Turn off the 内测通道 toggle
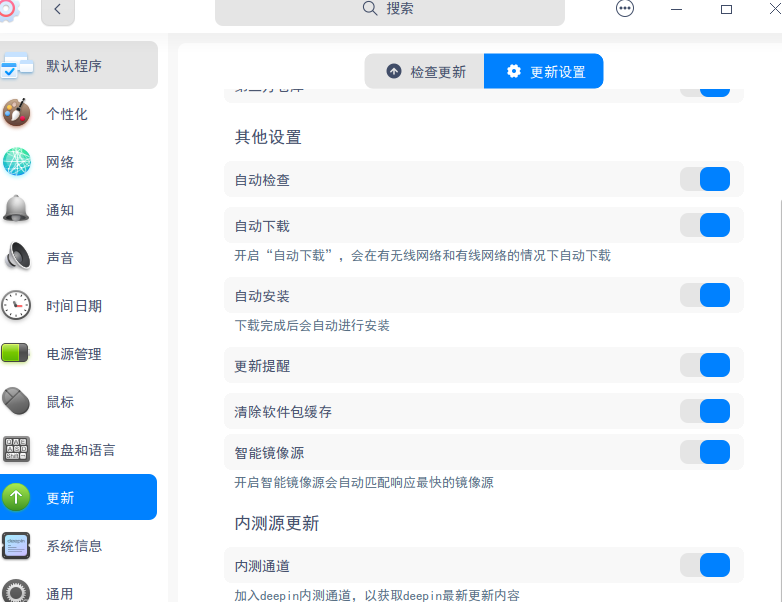Image resolution: width=782 pixels, height=602 pixels. (x=705, y=565)
